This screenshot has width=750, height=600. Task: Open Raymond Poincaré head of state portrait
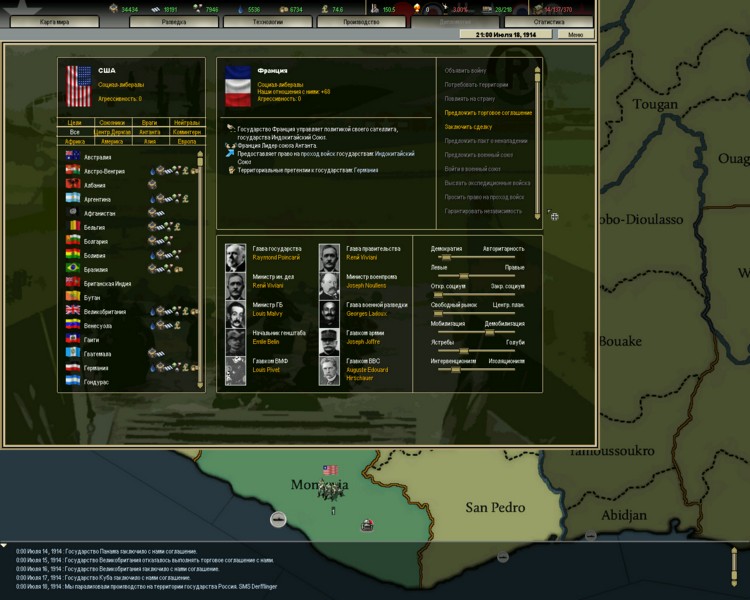[x=235, y=258]
